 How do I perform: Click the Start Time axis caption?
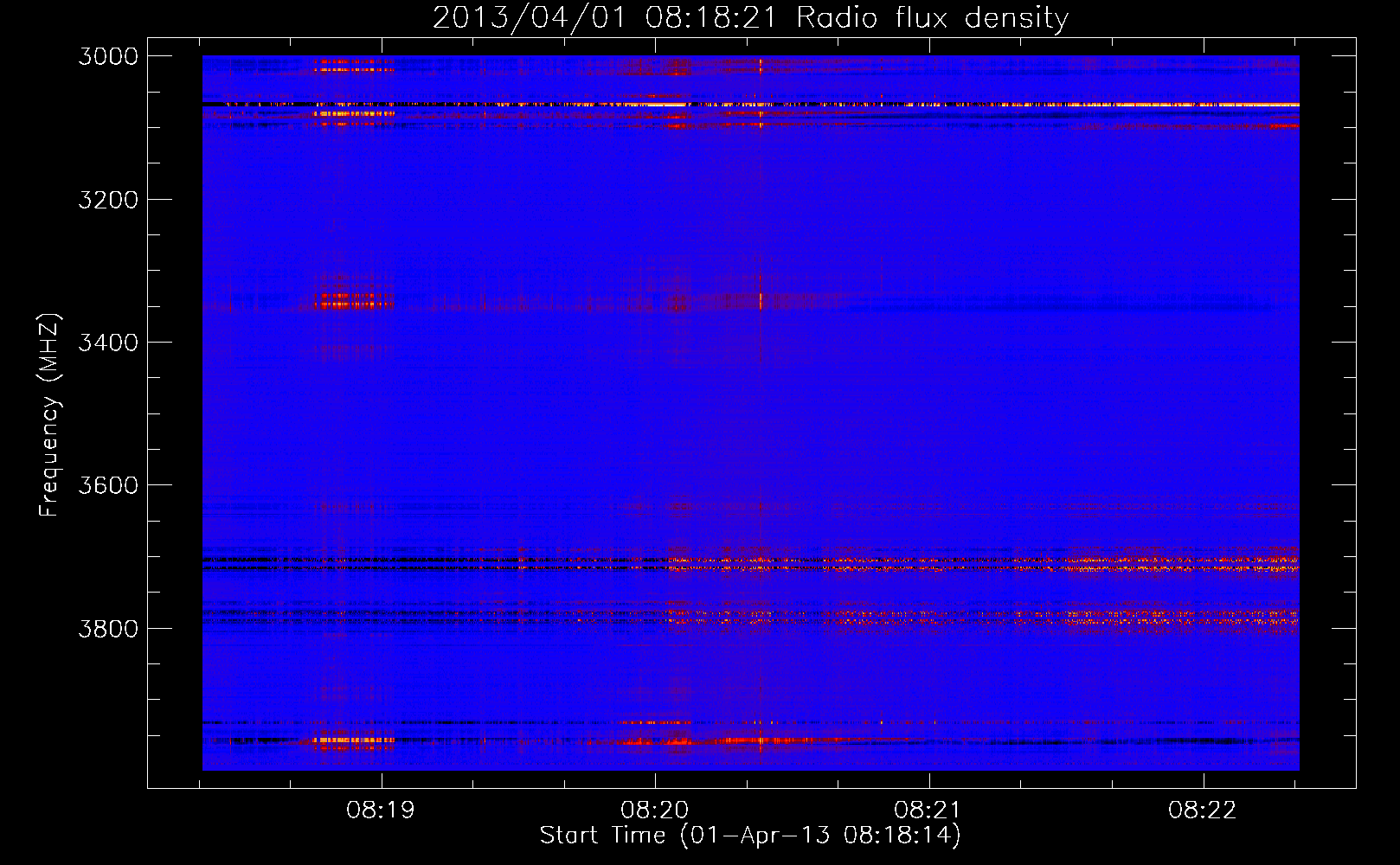click(x=750, y=836)
